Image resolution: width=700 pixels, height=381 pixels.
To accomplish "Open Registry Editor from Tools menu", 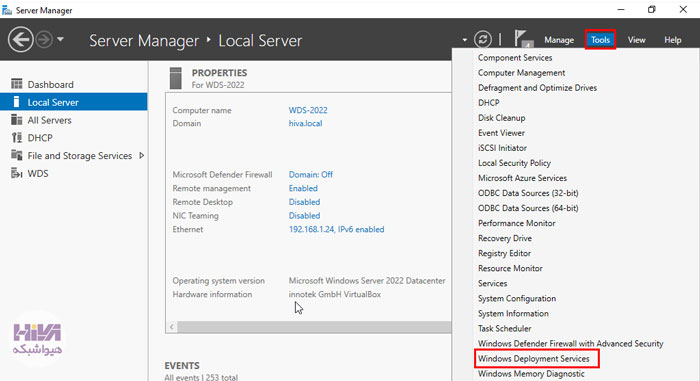I will click(504, 253).
